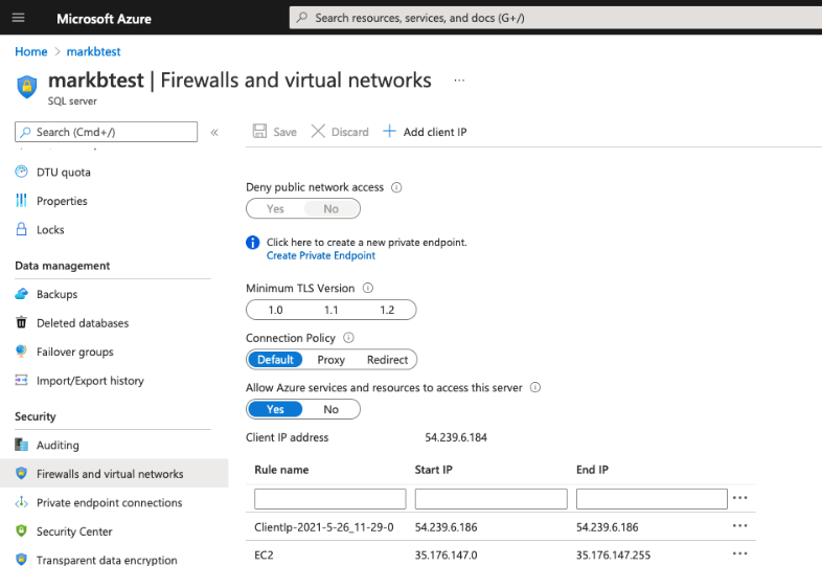Open ellipsis menu for EC2 rule
The height and width of the screenshot is (566, 822).
click(740, 553)
